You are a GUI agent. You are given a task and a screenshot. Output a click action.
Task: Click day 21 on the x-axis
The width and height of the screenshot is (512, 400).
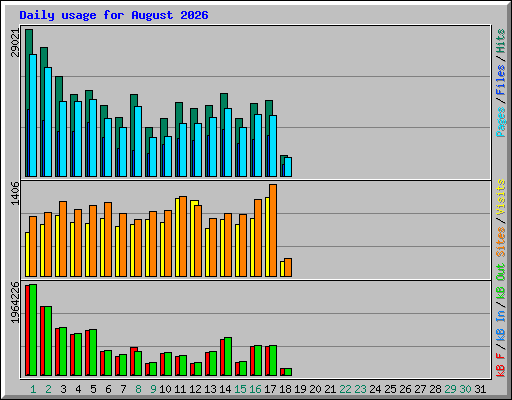(x=330, y=389)
